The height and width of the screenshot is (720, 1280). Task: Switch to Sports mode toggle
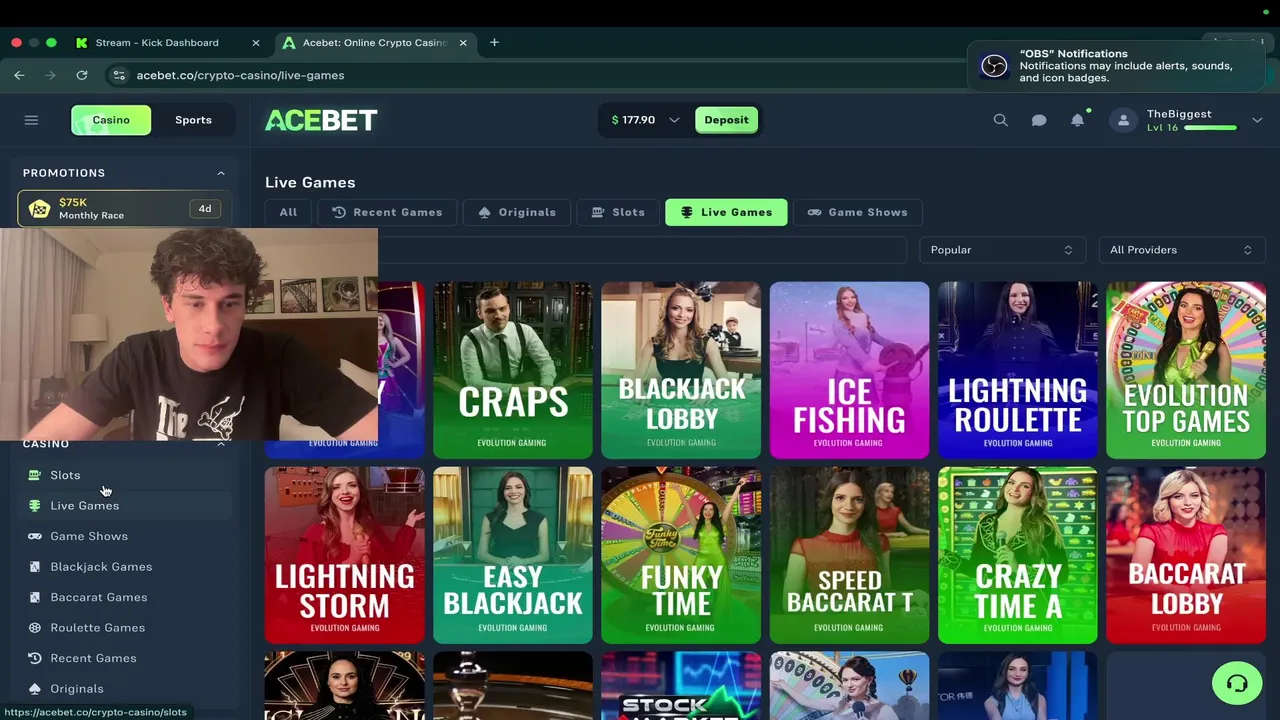[193, 120]
